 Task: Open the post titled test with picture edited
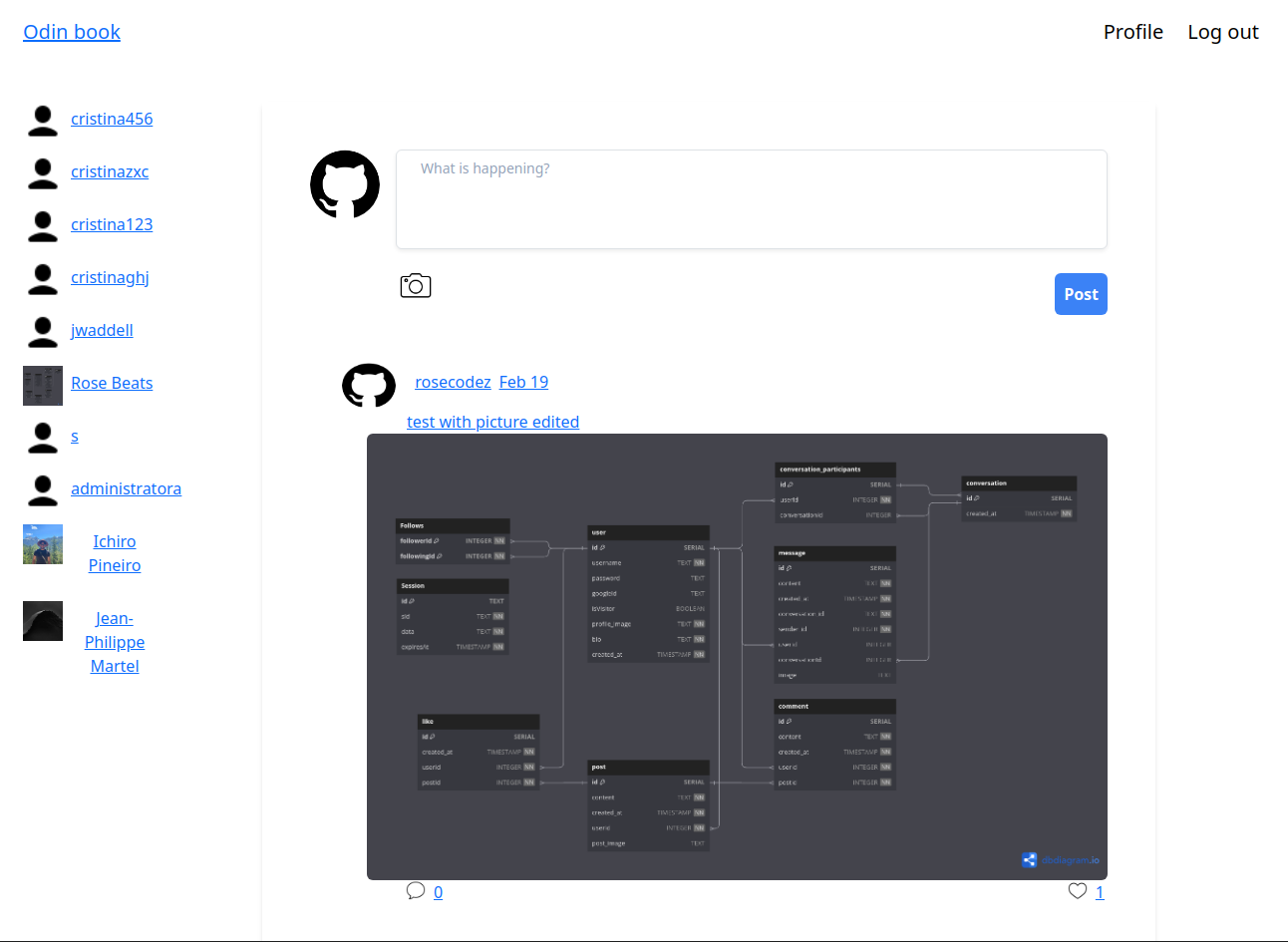pyautogui.click(x=492, y=422)
